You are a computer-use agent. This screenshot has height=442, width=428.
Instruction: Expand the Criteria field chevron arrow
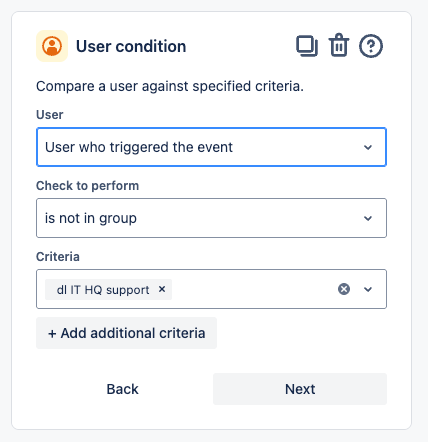coord(368,289)
